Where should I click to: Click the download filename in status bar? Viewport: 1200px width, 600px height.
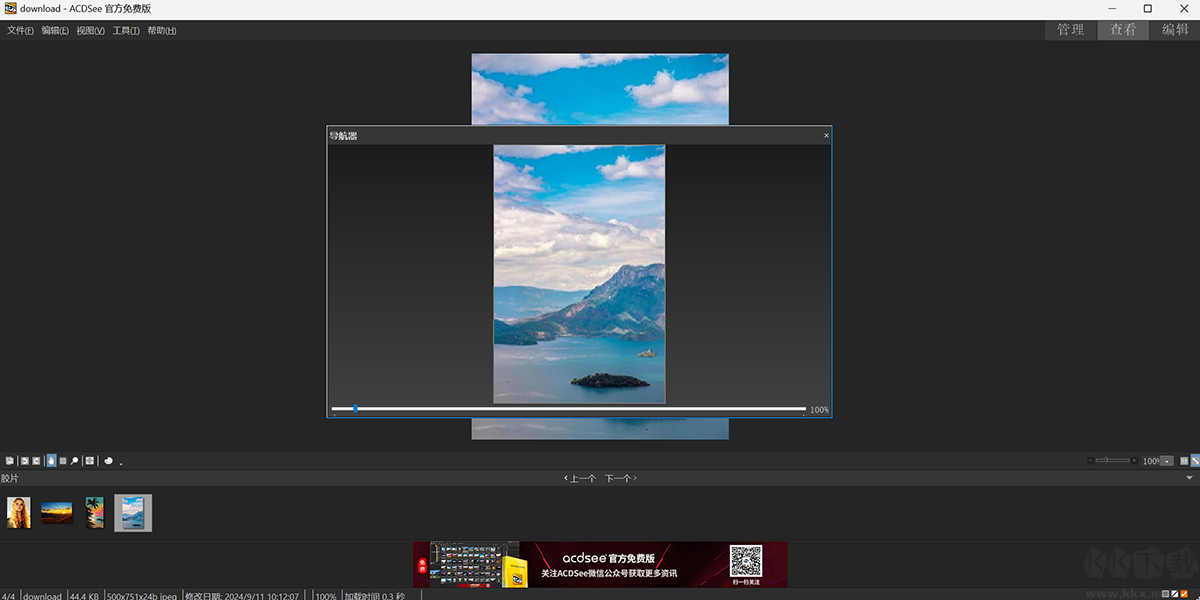42,596
